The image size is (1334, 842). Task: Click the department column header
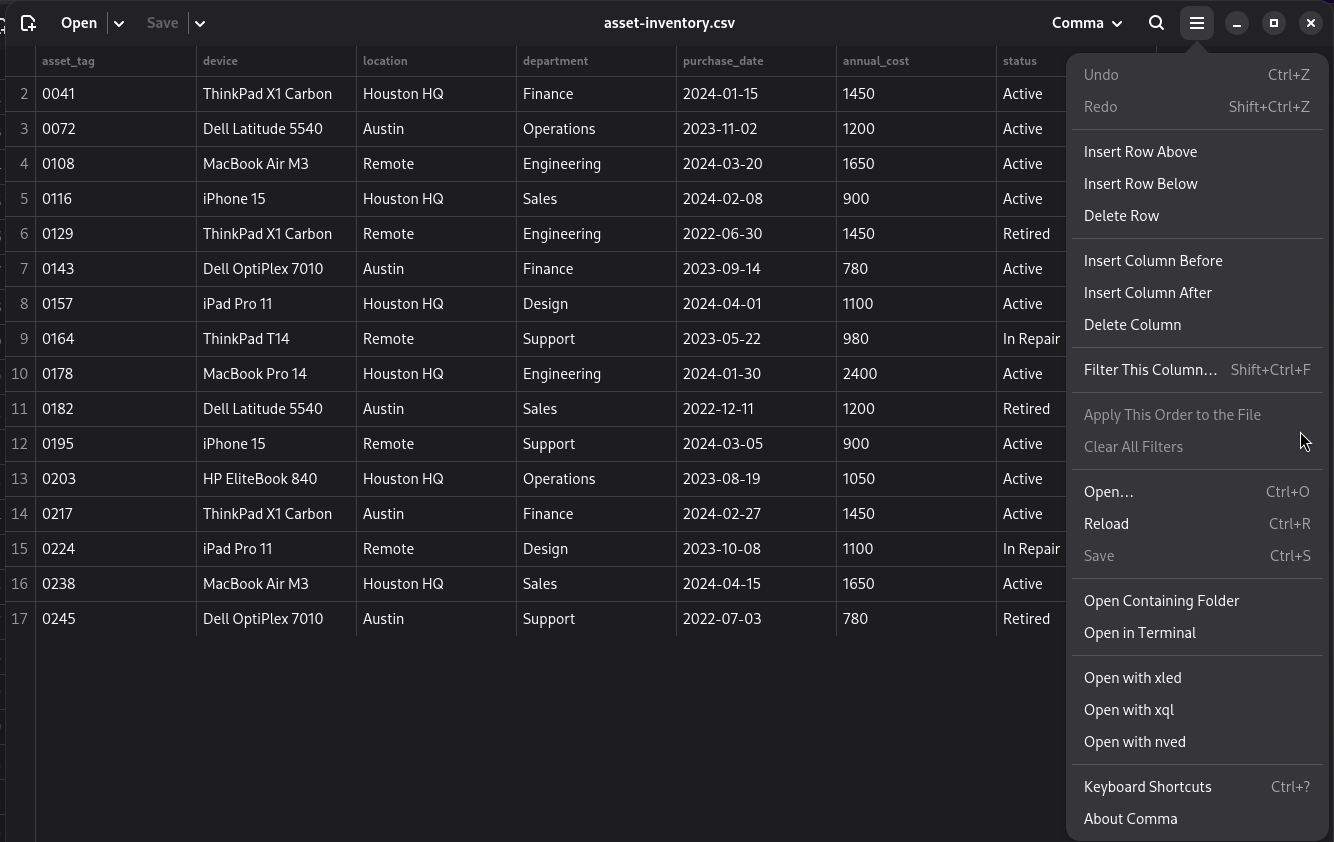(x=596, y=61)
